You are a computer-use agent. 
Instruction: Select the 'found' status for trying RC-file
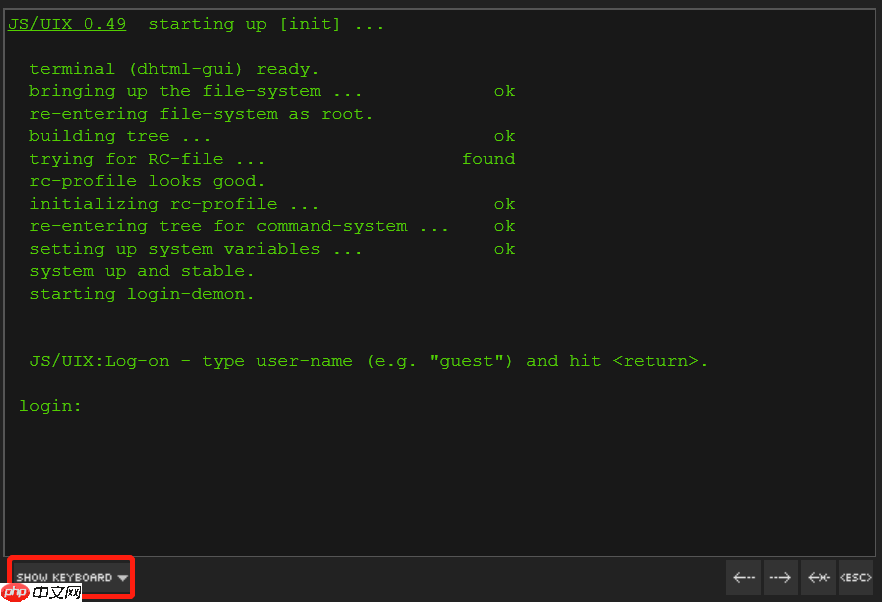coord(489,158)
